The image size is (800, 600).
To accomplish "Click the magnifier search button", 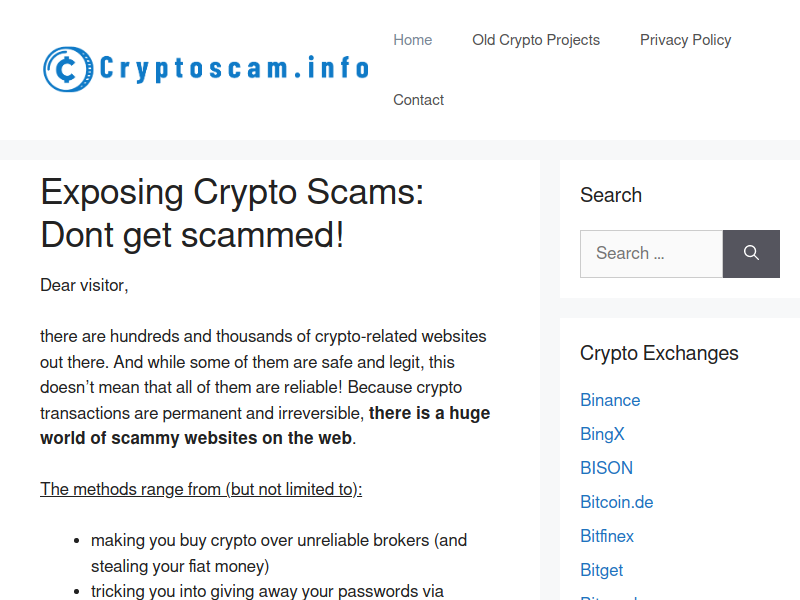I will pyautogui.click(x=751, y=254).
